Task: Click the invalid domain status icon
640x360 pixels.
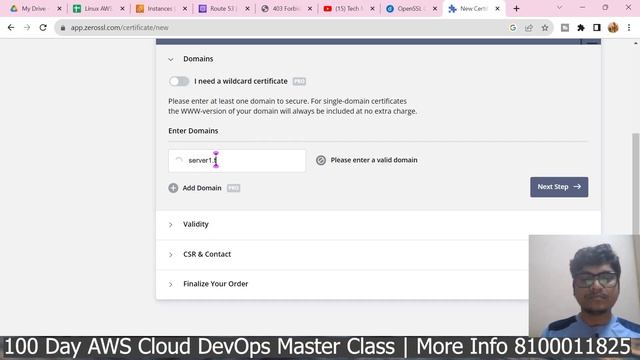Action: pos(321,160)
